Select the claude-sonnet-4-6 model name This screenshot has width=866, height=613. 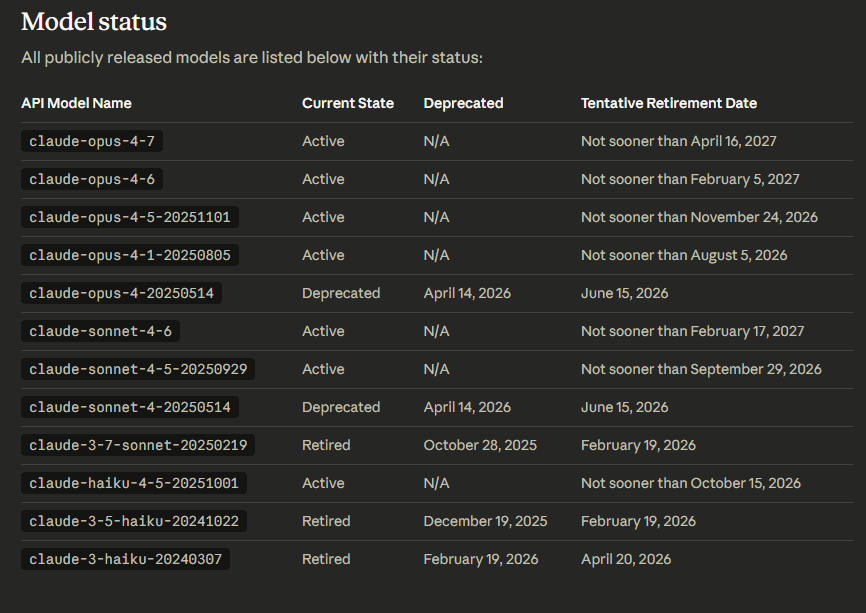coord(101,331)
